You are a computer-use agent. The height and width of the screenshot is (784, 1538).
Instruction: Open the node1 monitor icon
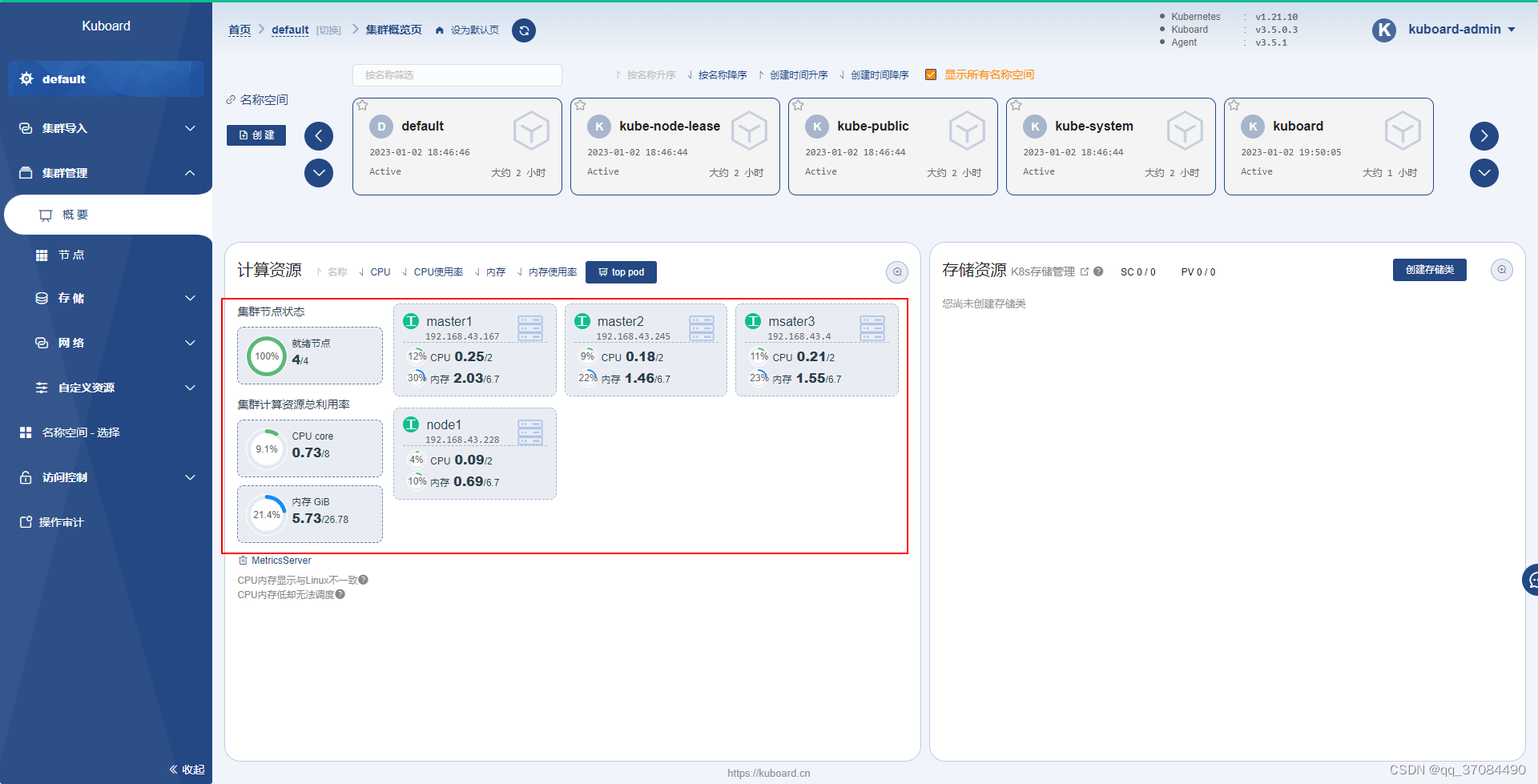(x=529, y=431)
